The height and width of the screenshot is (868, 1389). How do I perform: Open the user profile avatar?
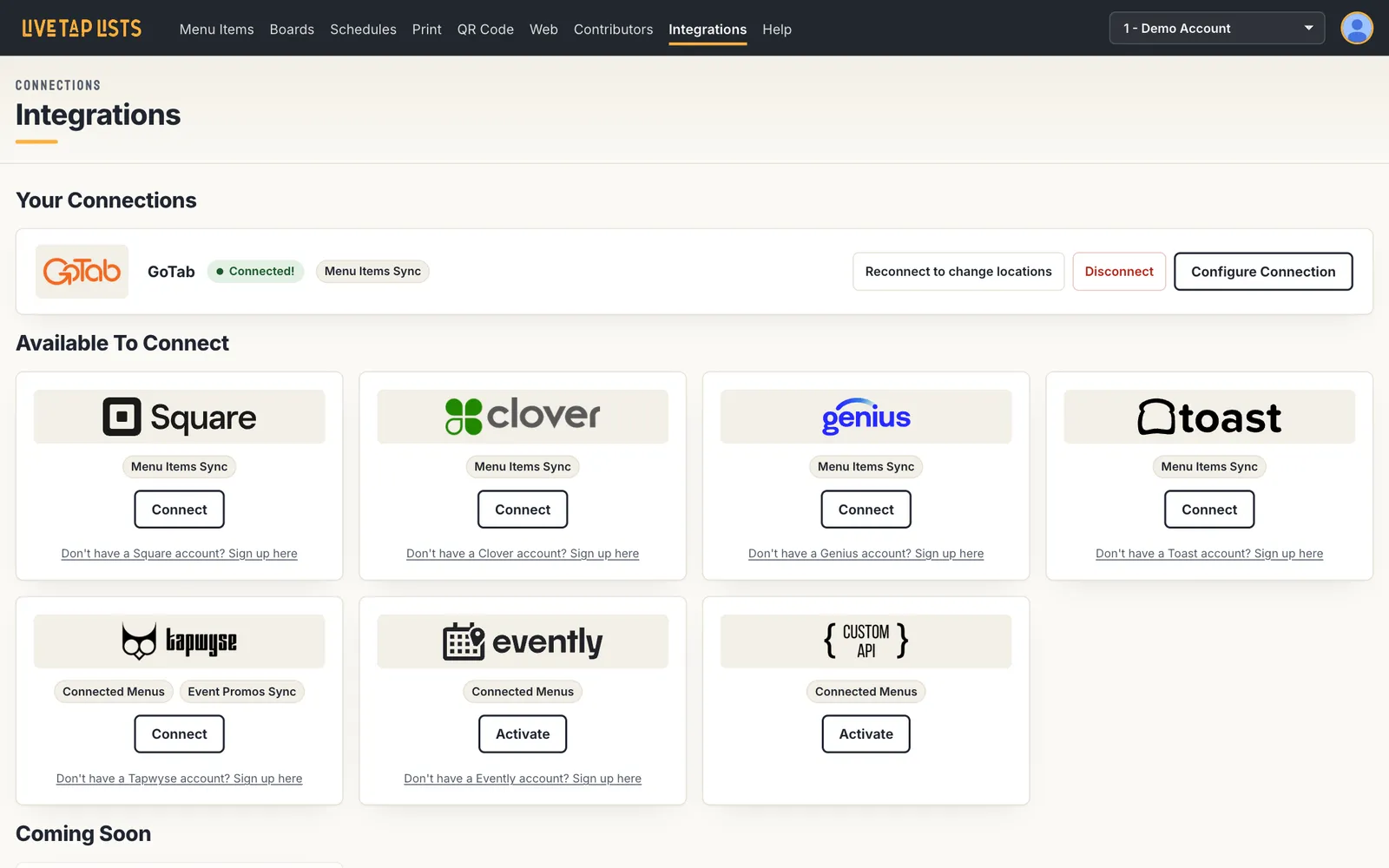click(x=1356, y=28)
